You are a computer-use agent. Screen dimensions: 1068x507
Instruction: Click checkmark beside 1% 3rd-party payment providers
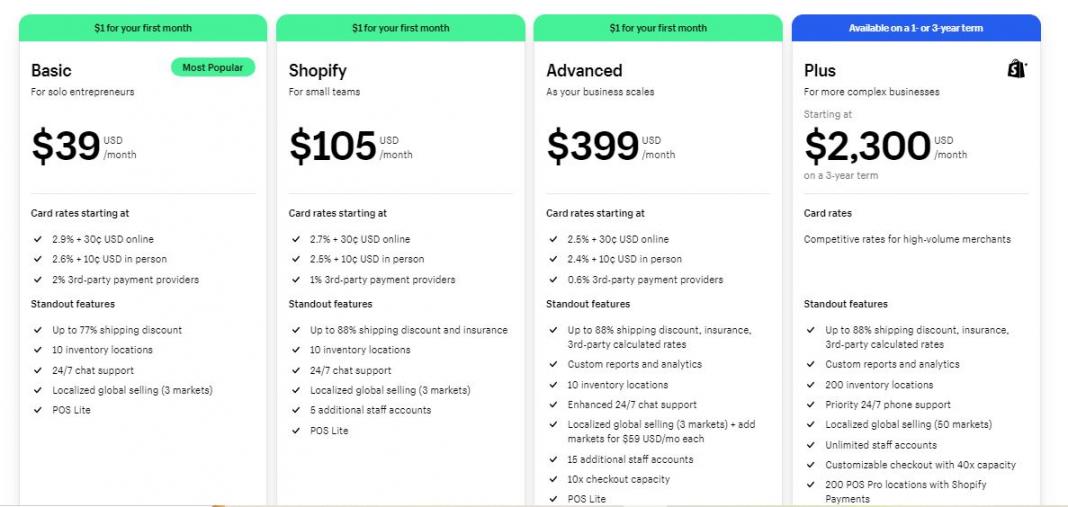point(296,280)
